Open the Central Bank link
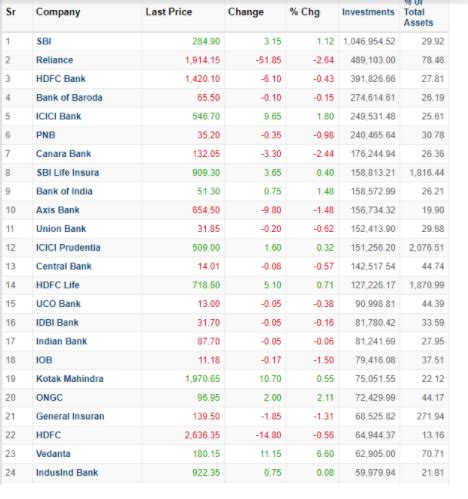The width and height of the screenshot is (468, 499). click(64, 266)
